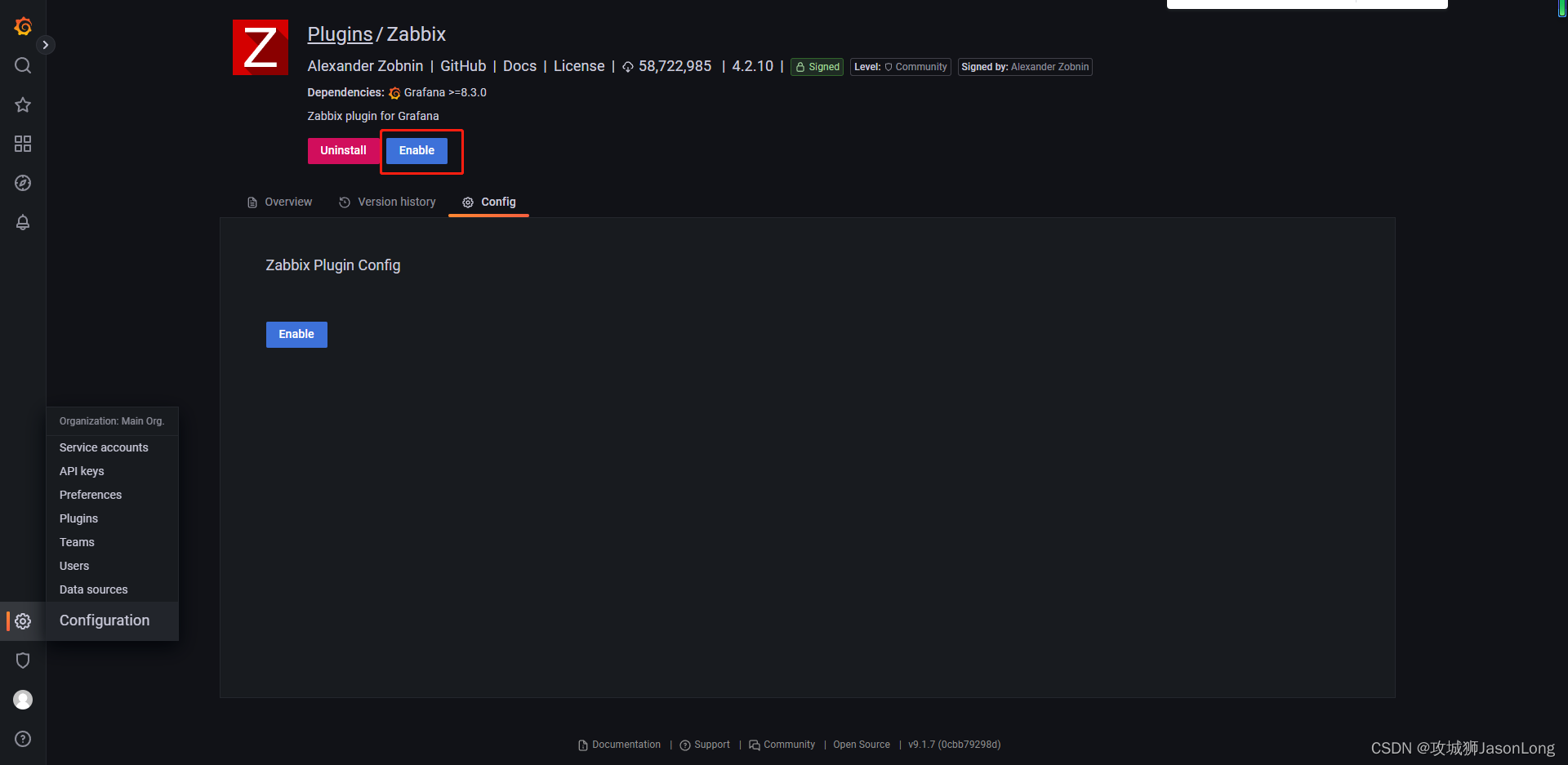The height and width of the screenshot is (765, 1568).
Task: Open the Starred dashboards icon
Action: coord(23,105)
